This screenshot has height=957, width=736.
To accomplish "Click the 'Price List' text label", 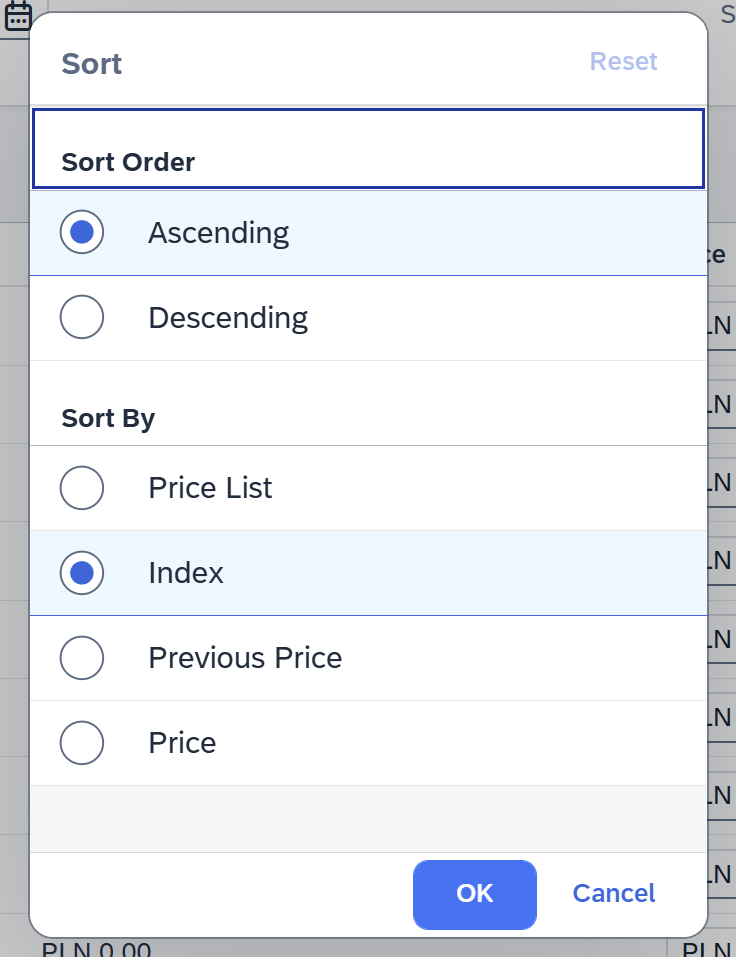I will coord(210,488).
